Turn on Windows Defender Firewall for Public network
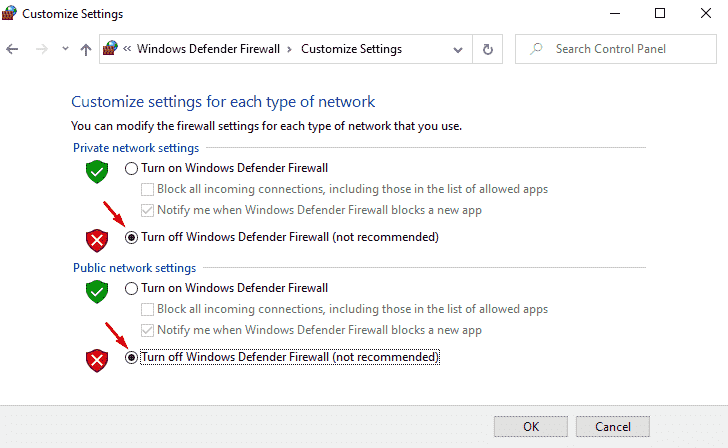 coord(131,288)
